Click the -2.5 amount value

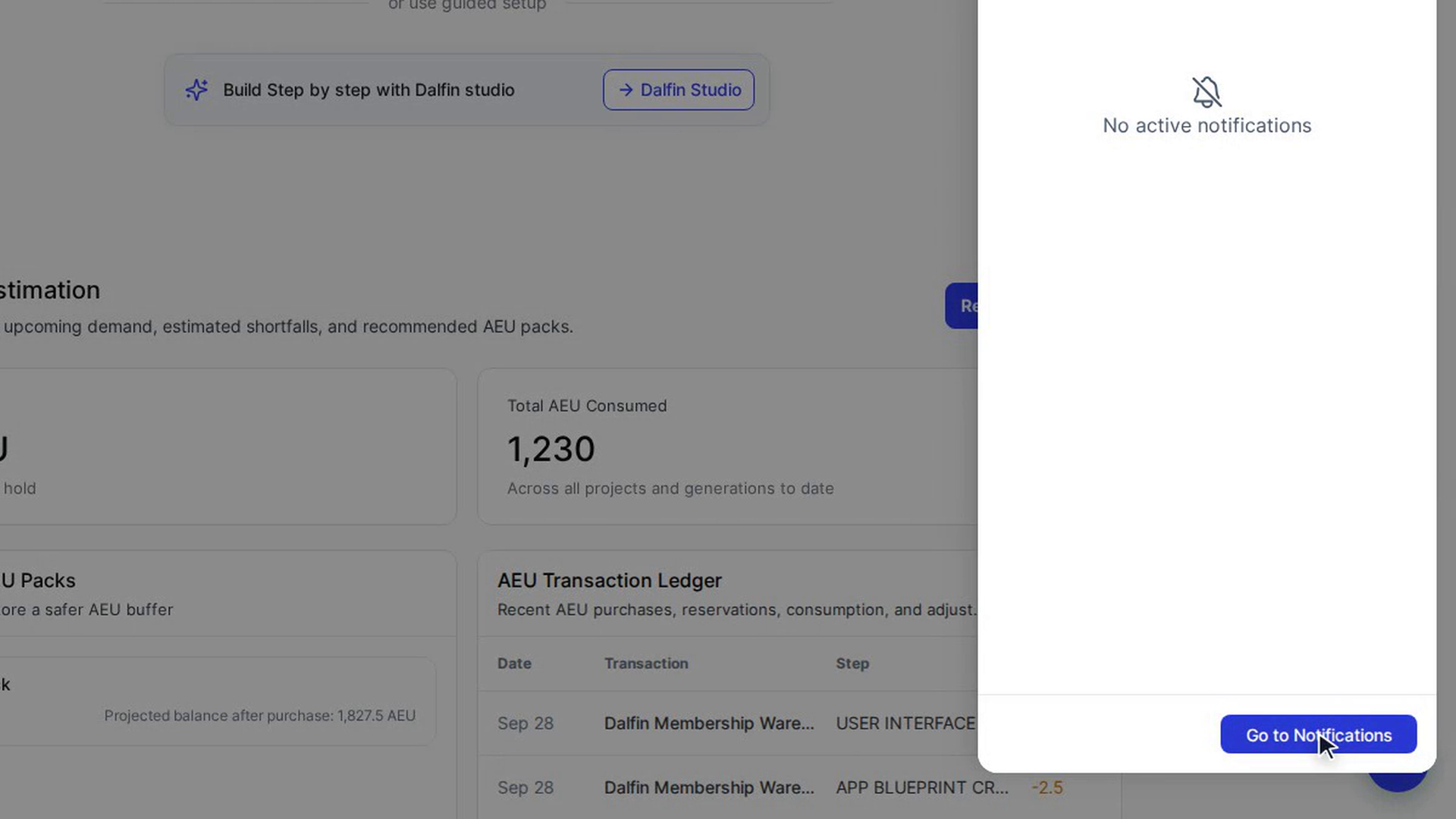point(1047,788)
